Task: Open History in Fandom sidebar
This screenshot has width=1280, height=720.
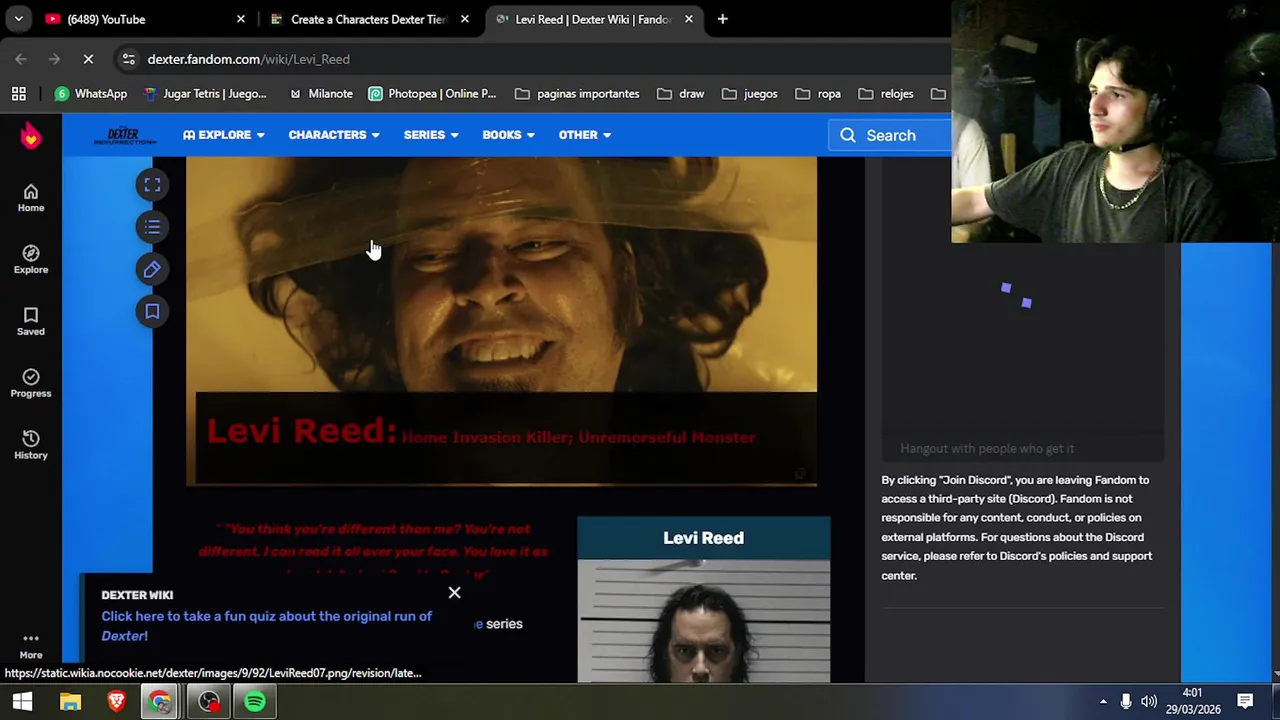Action: [31, 446]
